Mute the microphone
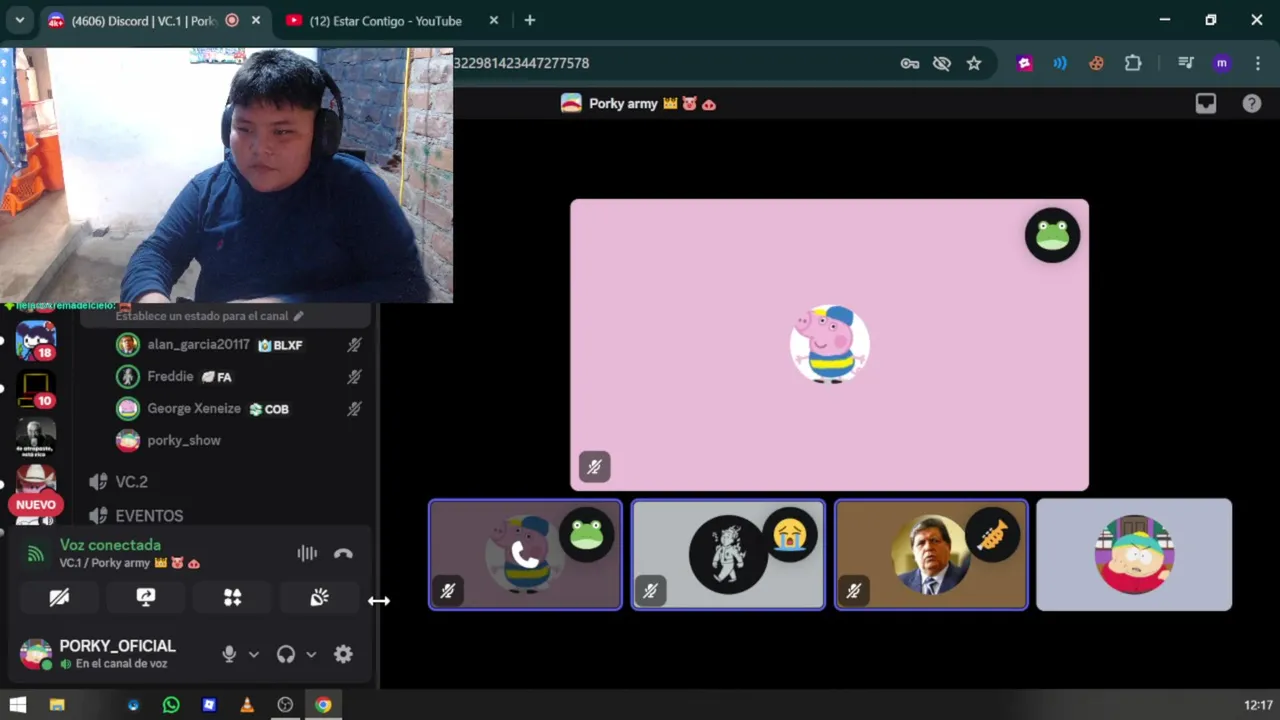This screenshot has height=720, width=1280. pyautogui.click(x=229, y=654)
